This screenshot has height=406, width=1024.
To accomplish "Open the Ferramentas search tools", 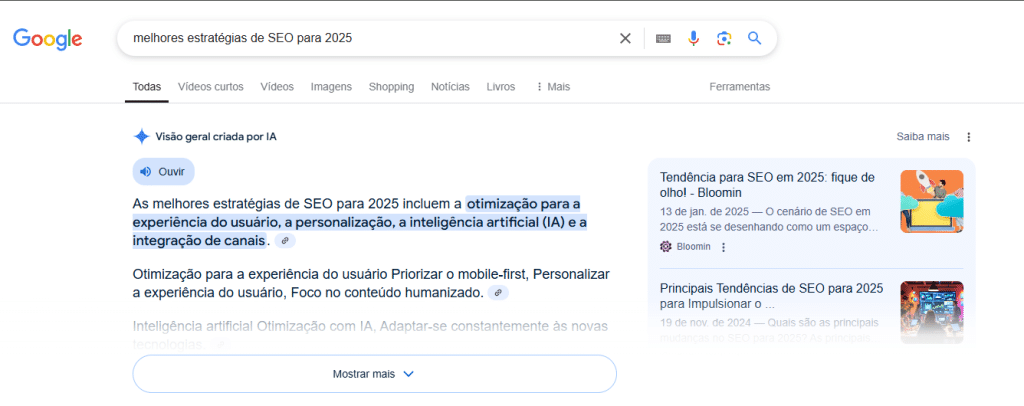I will pyautogui.click(x=739, y=87).
